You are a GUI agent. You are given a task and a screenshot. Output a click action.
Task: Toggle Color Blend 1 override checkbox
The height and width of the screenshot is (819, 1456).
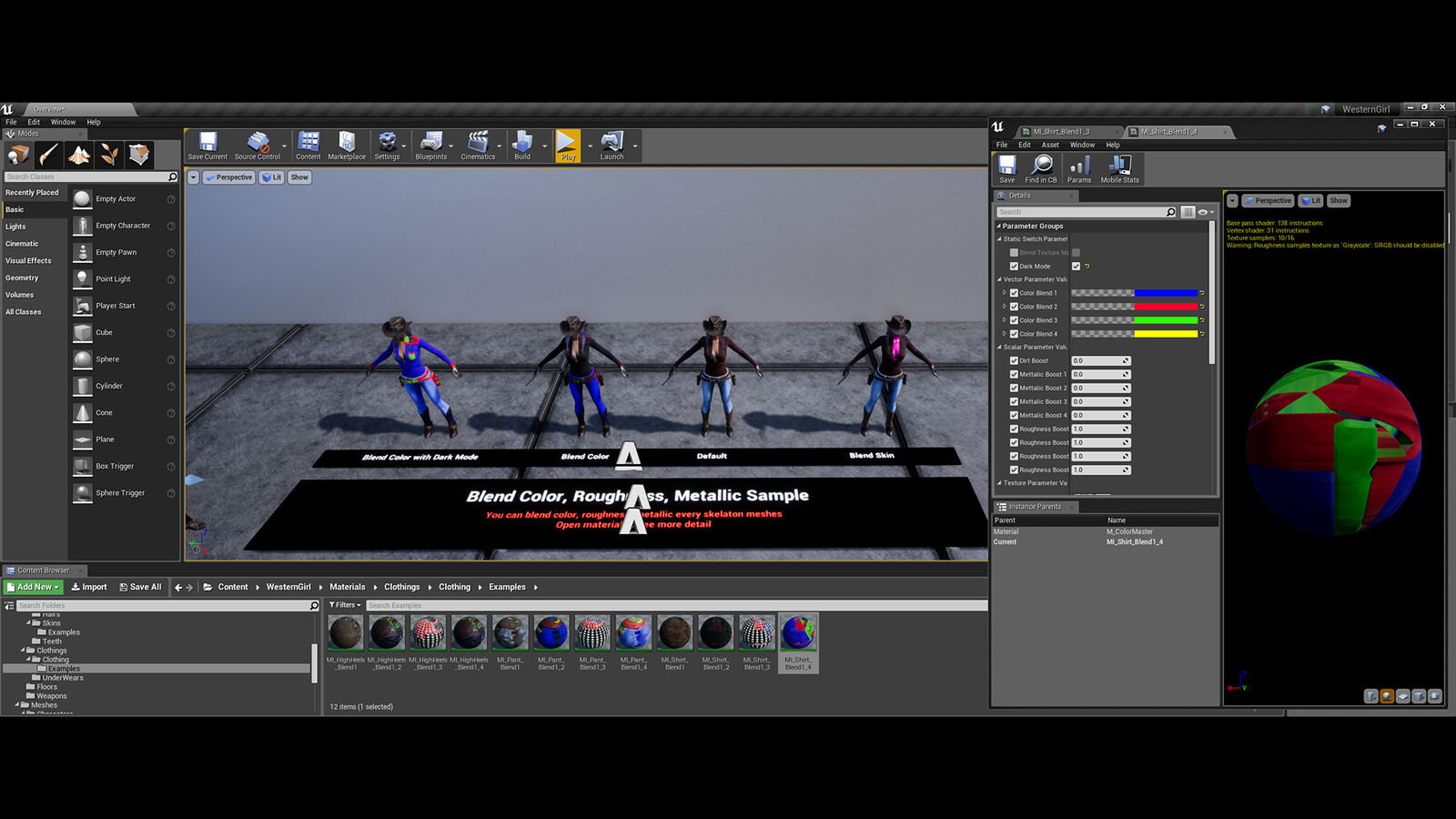pos(1014,293)
